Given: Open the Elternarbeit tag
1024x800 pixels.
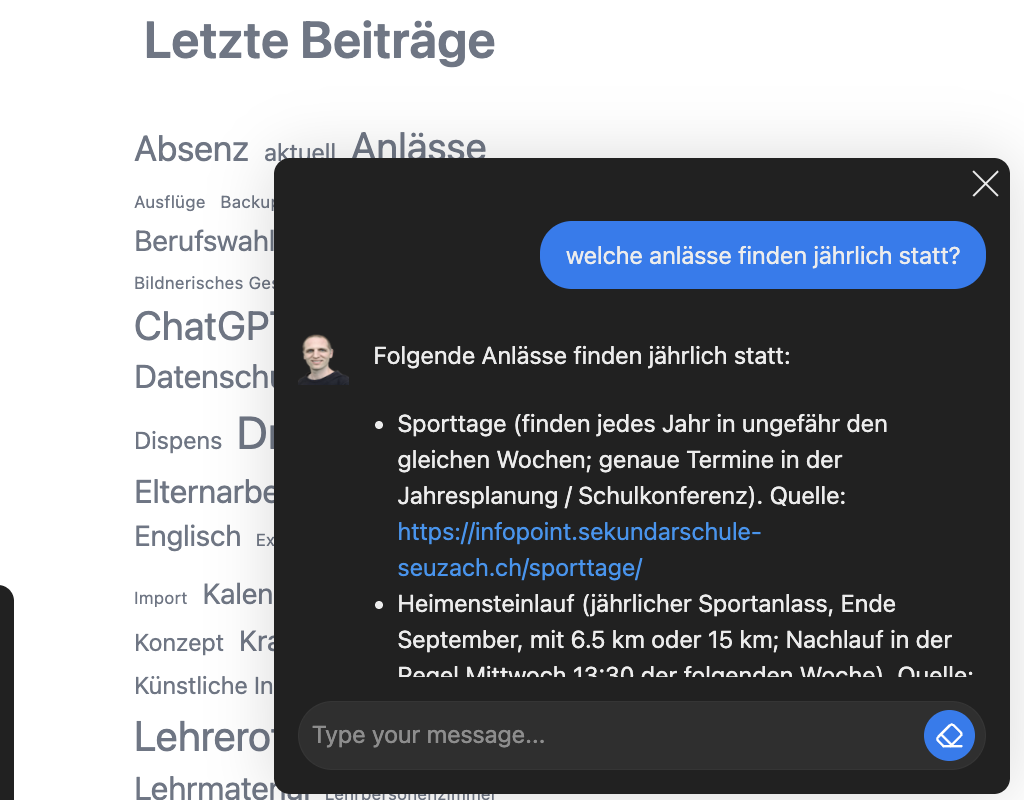Looking at the screenshot, I should 205,492.
